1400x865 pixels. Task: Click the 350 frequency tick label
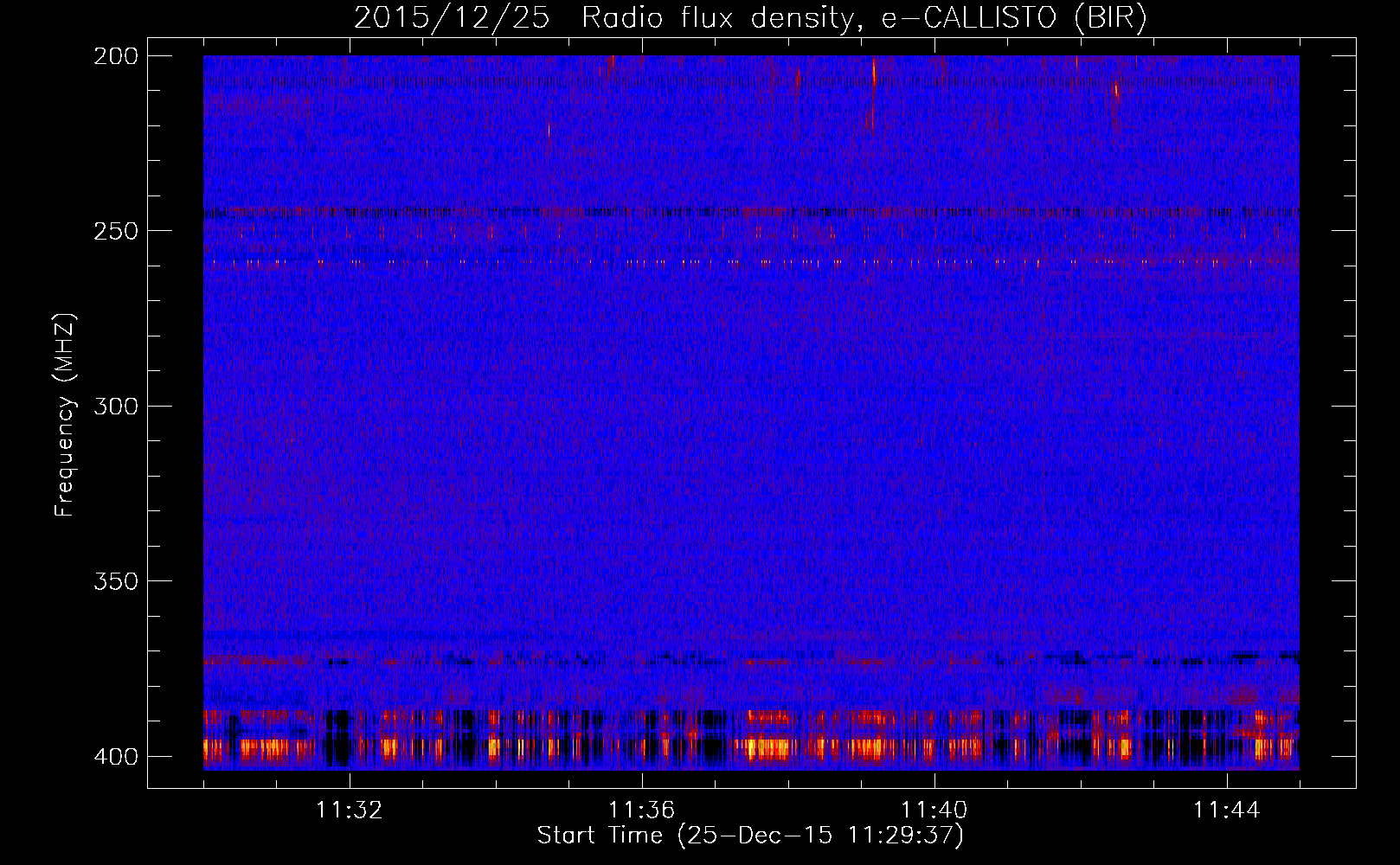point(115,581)
